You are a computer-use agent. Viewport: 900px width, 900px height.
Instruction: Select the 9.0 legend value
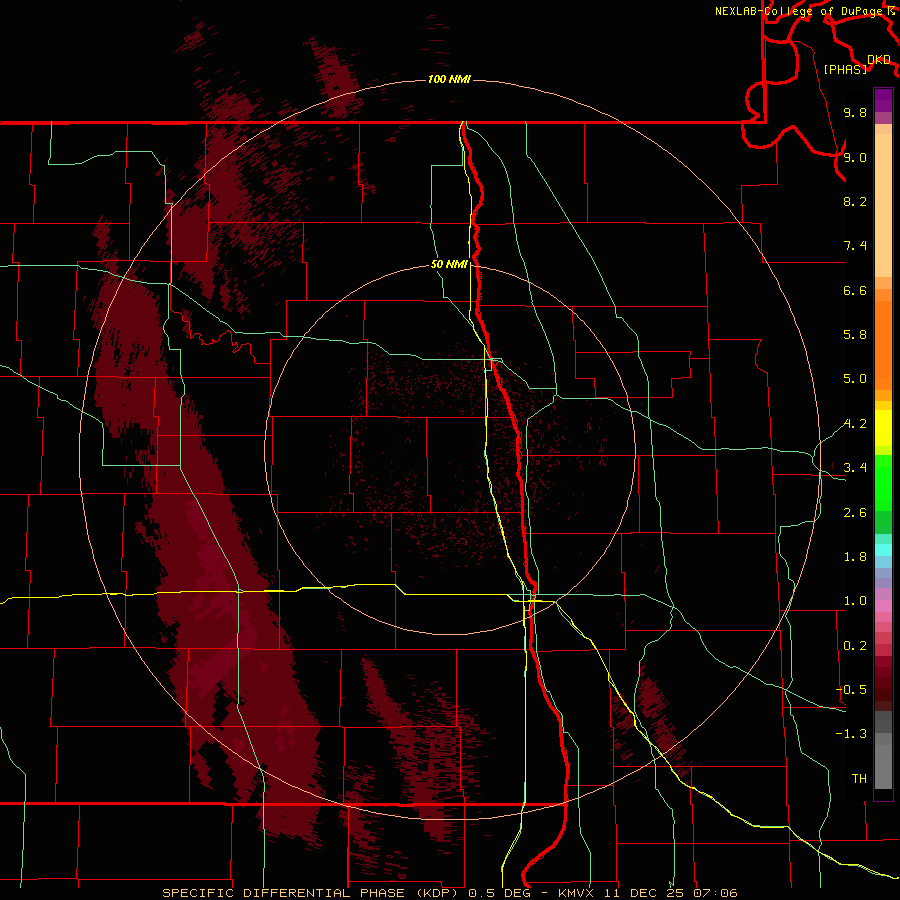point(855,157)
